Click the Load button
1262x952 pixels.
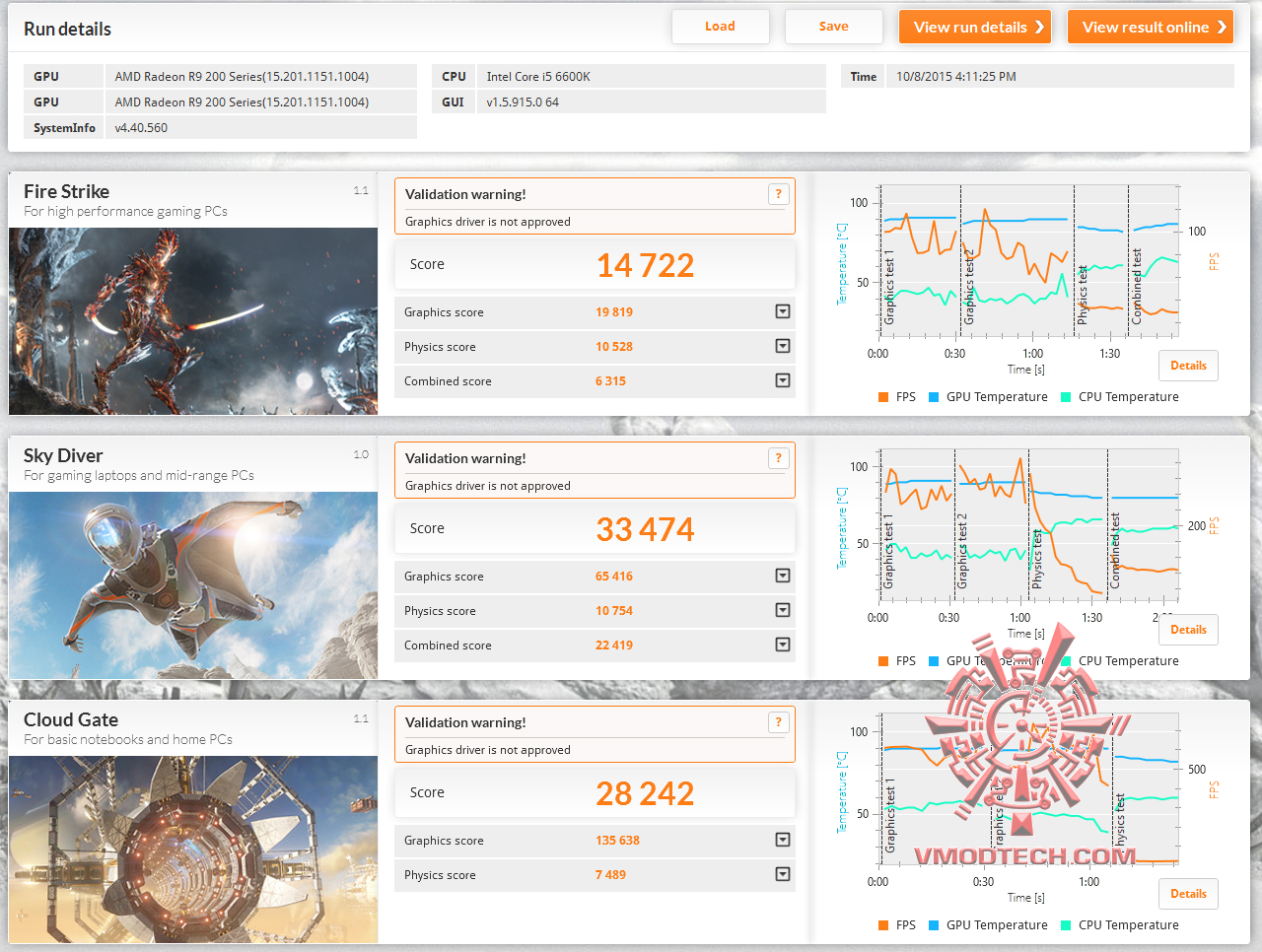coord(720,27)
